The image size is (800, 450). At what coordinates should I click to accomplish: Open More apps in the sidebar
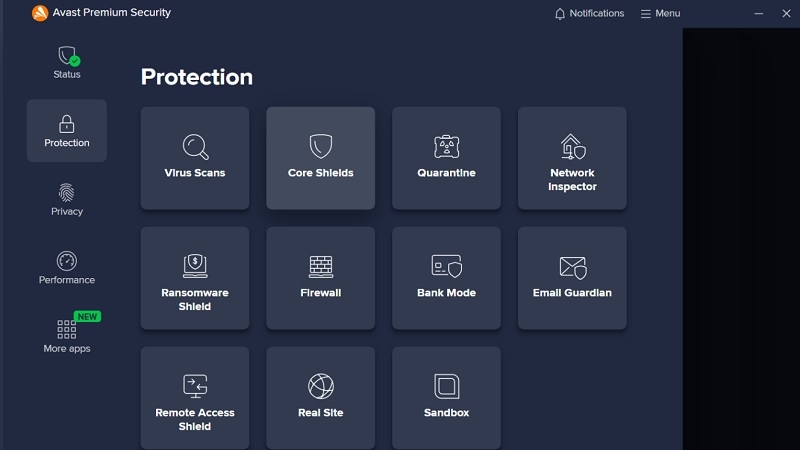tap(67, 336)
